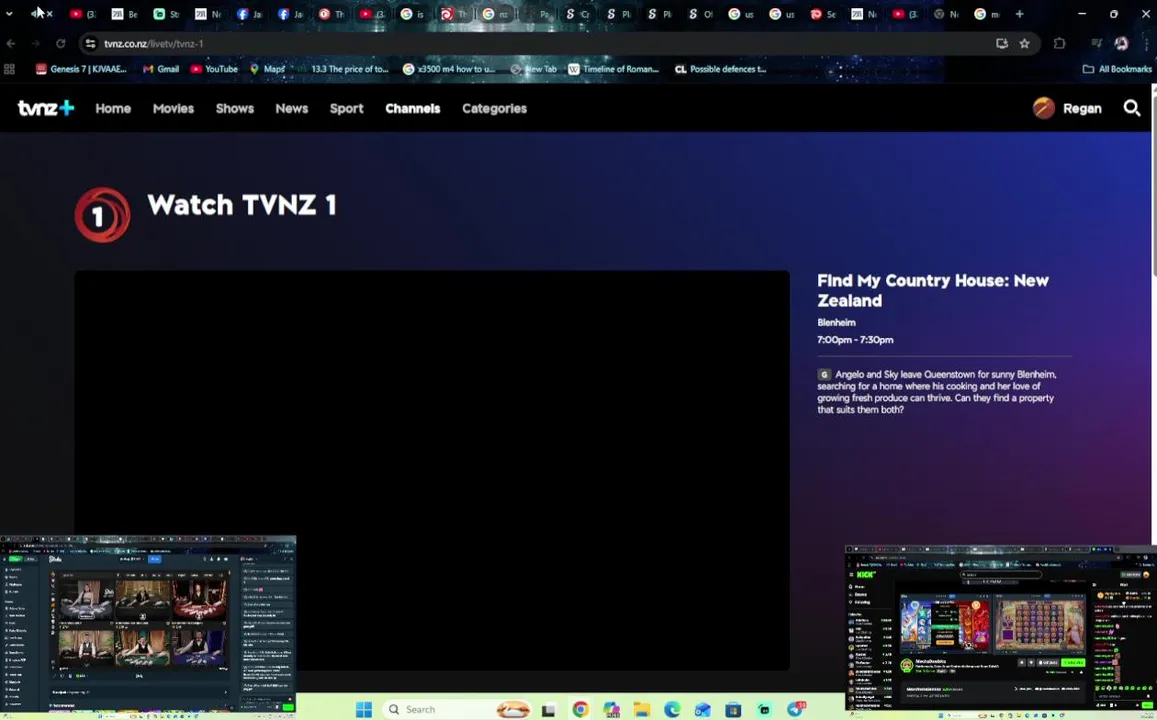
Task: Click the site information icon beside the URL
Action: point(90,44)
